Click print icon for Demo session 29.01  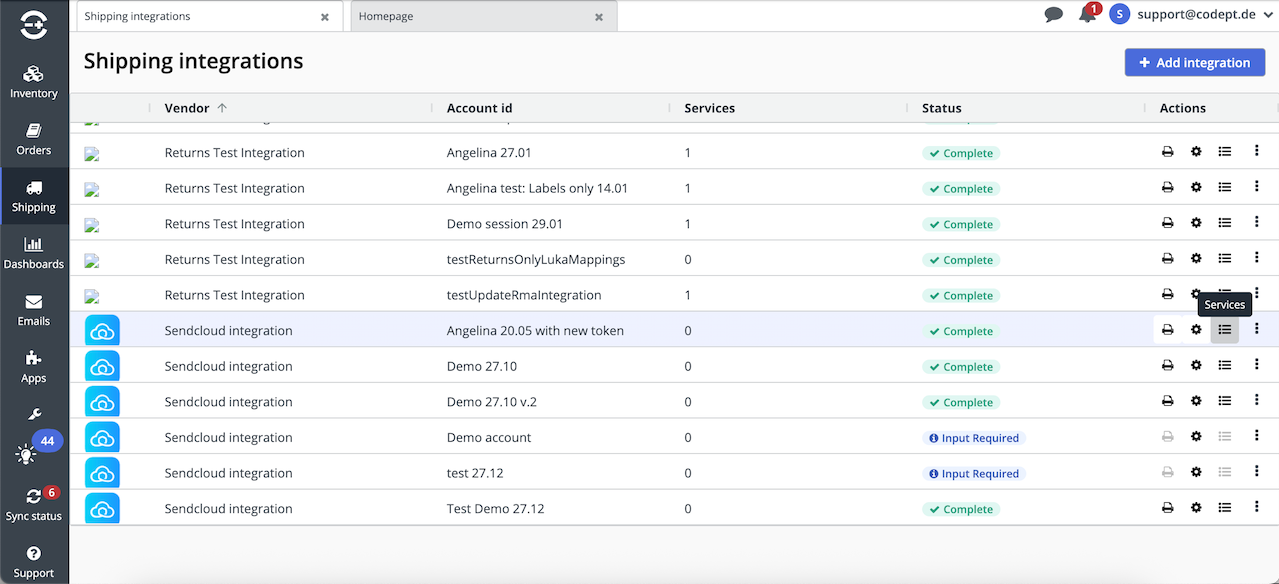(1167, 223)
